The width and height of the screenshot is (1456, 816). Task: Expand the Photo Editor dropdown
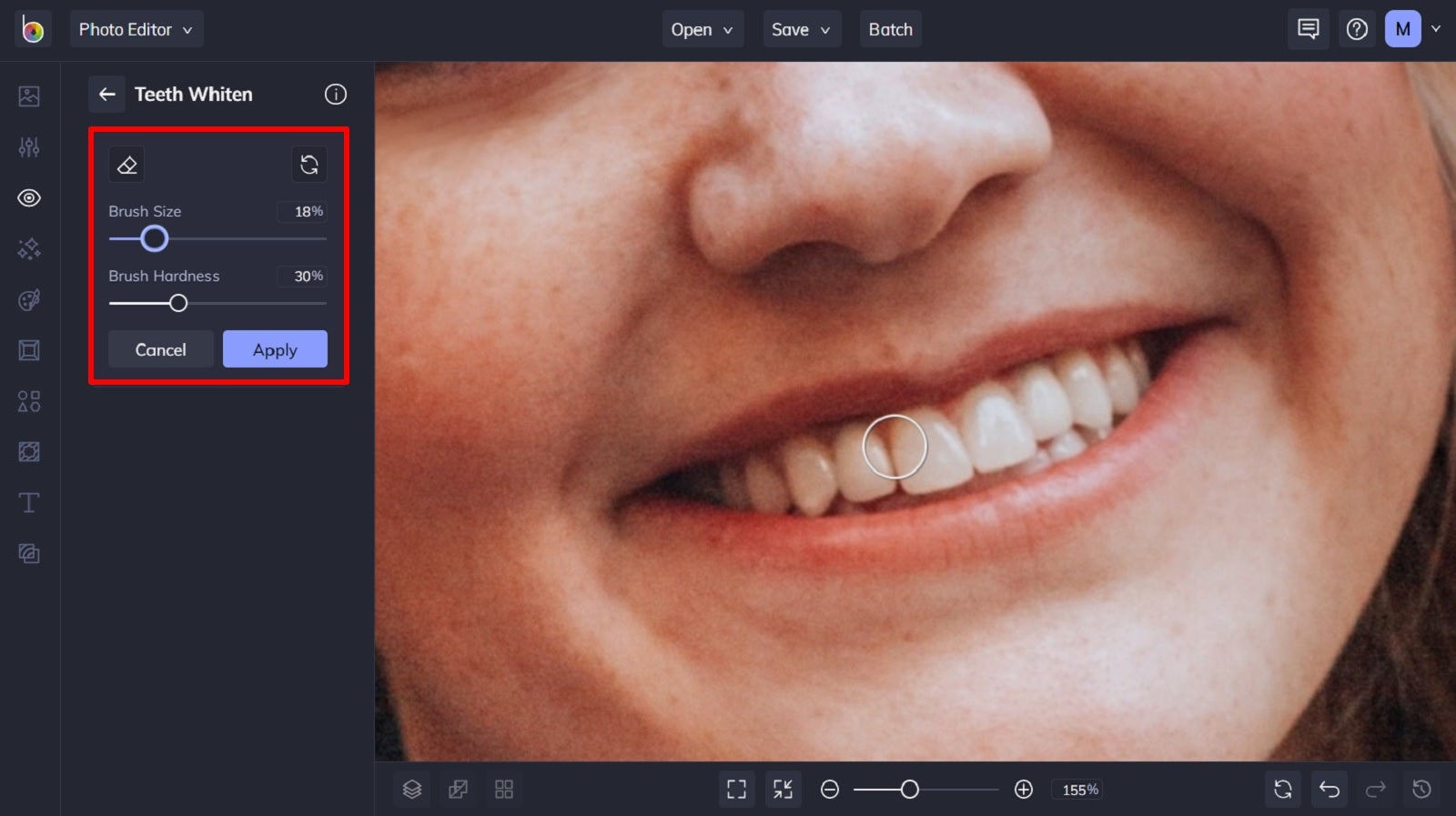click(136, 29)
